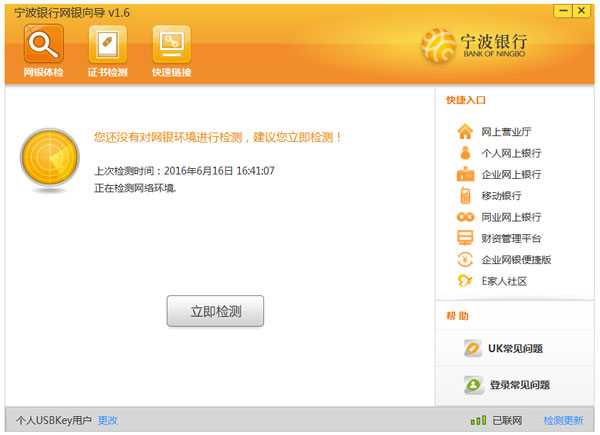Screen dimensions: 600x435
Task: Open the 网上营业厅 link
Action: 506,132
